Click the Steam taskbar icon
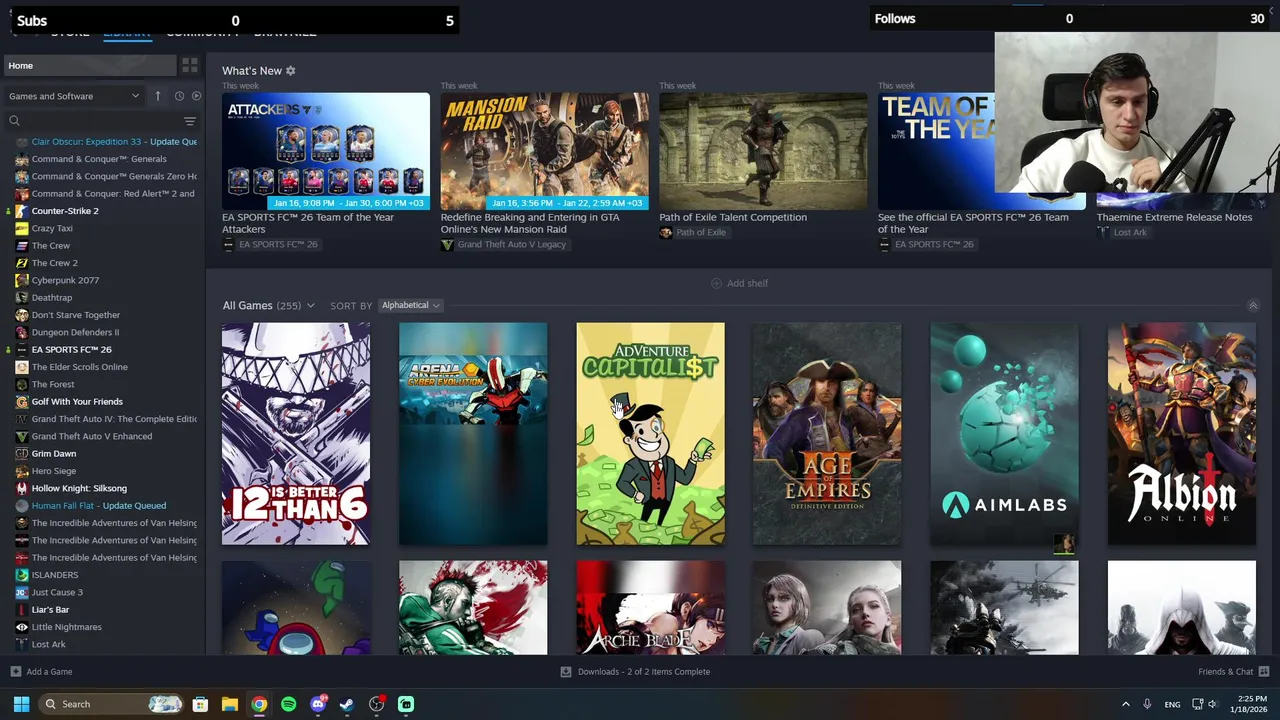 coord(347,704)
